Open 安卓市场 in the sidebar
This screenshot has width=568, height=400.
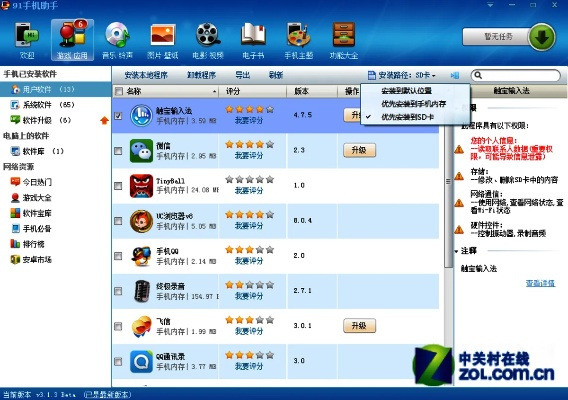[x=31, y=259]
